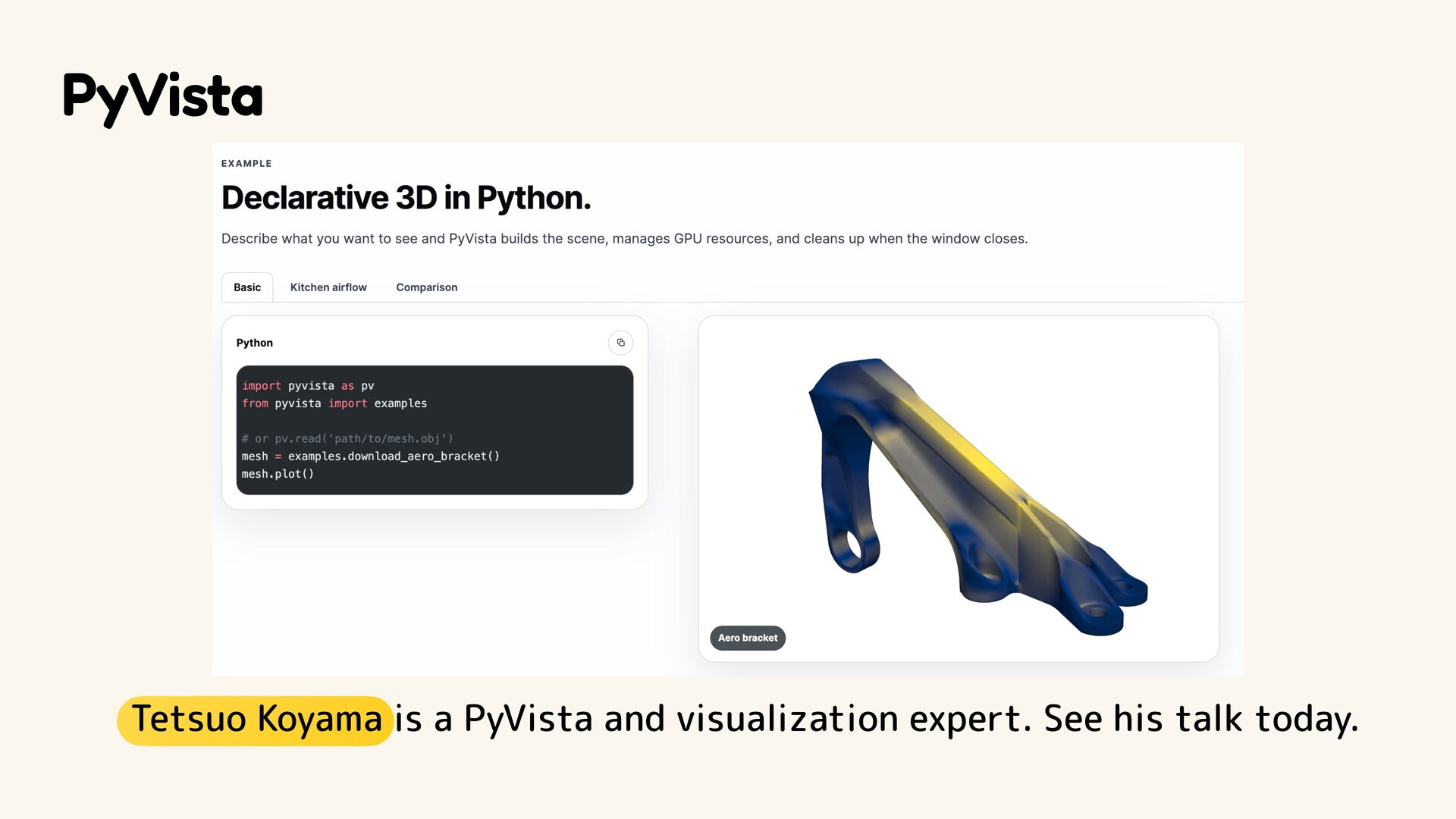Click the examples.download_aero_bracket() code line

point(371,457)
